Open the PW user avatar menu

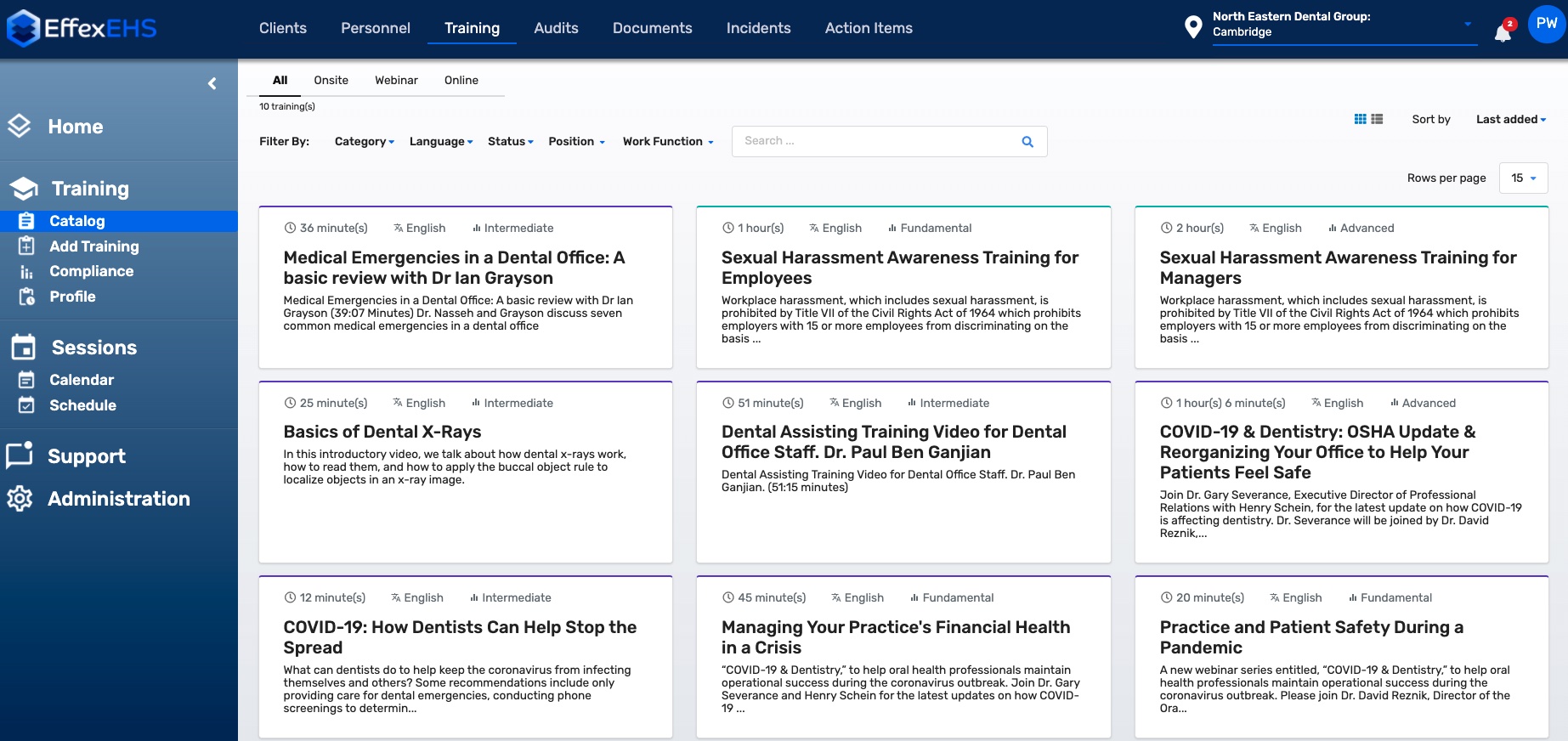1547,24
